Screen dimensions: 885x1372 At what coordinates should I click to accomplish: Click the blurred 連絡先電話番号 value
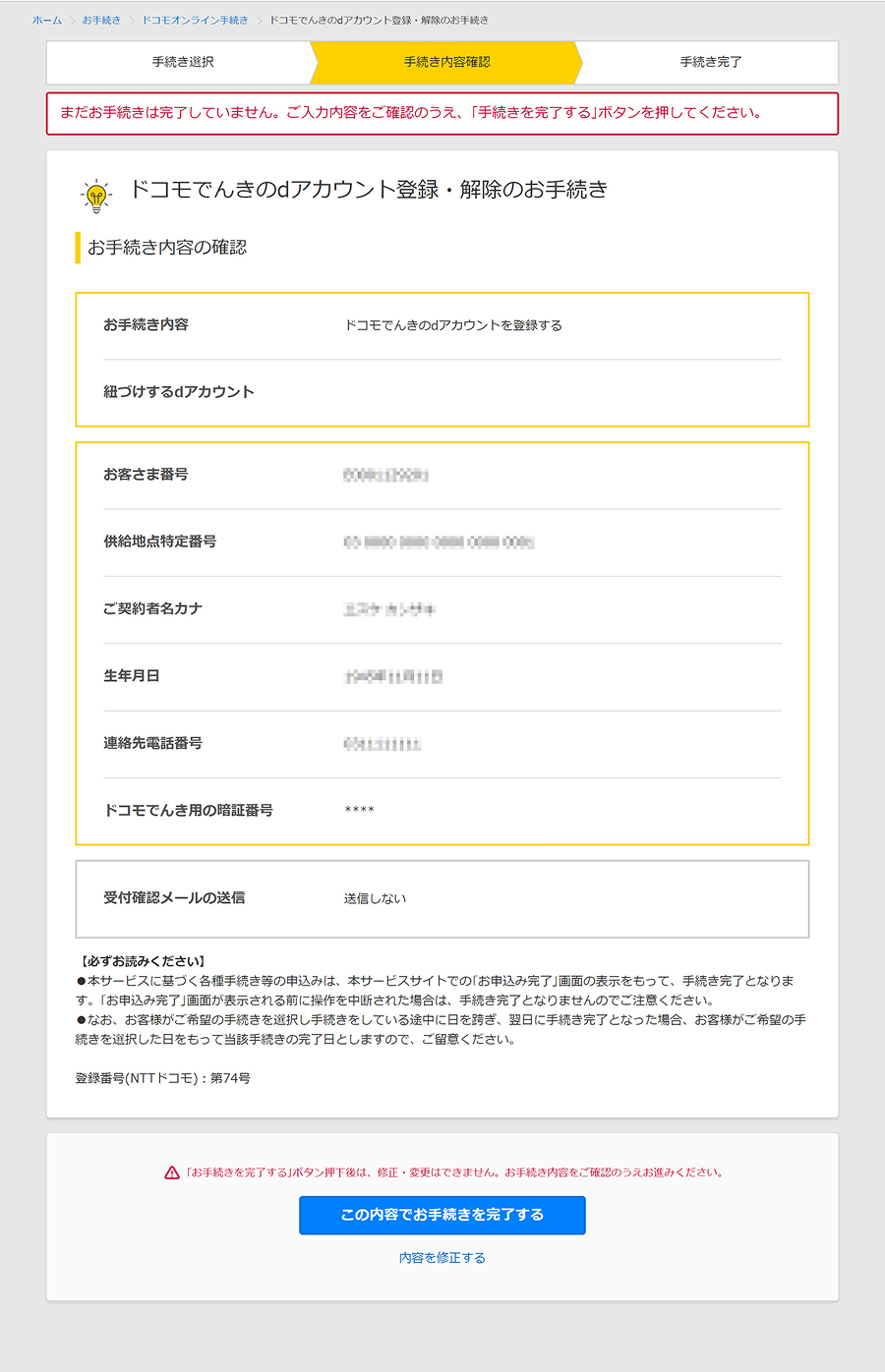383,744
